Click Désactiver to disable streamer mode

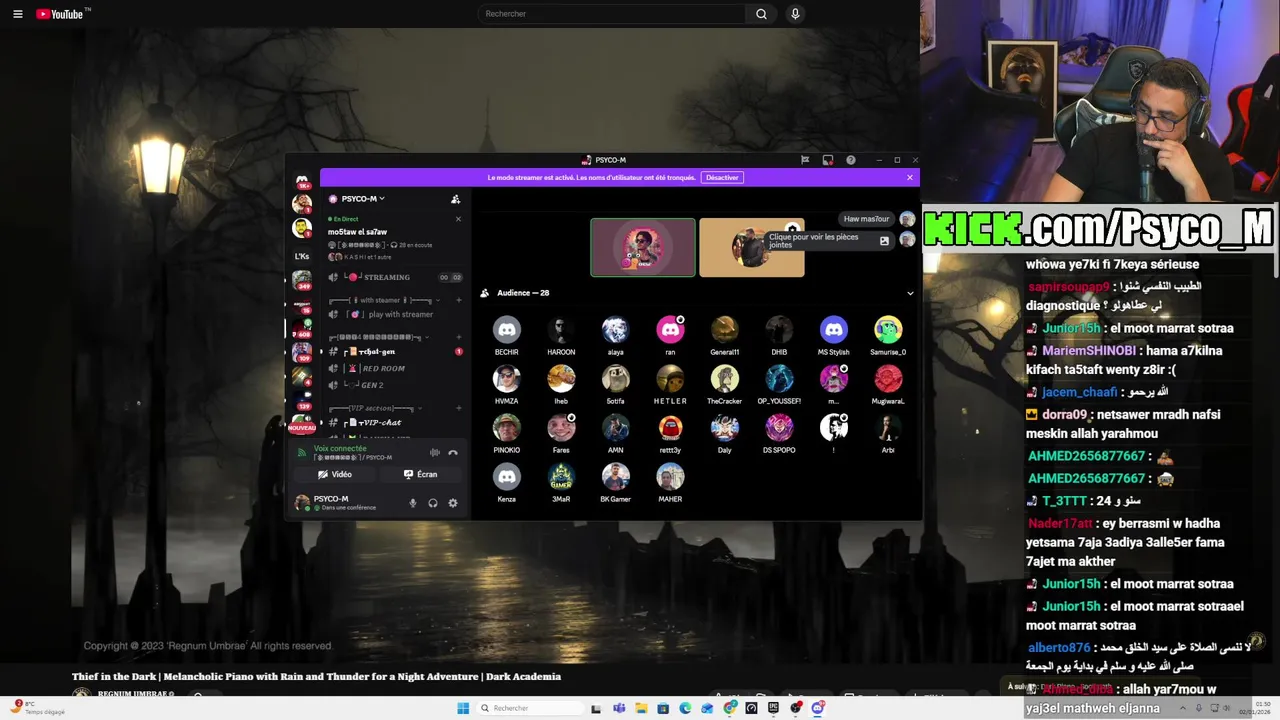(722, 178)
